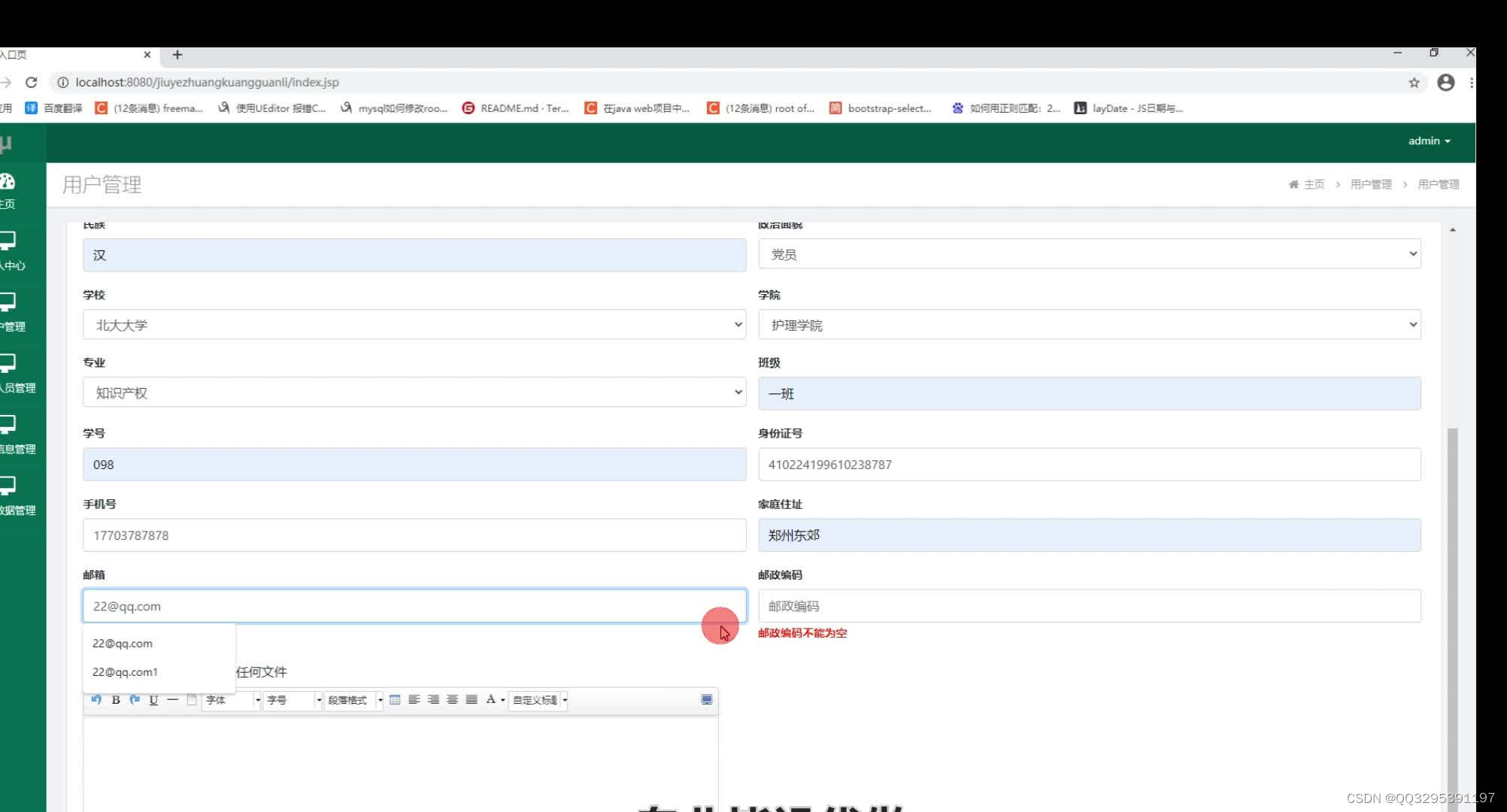Bookmark this page with the star icon
This screenshot has height=812, width=1507.
[x=1414, y=83]
